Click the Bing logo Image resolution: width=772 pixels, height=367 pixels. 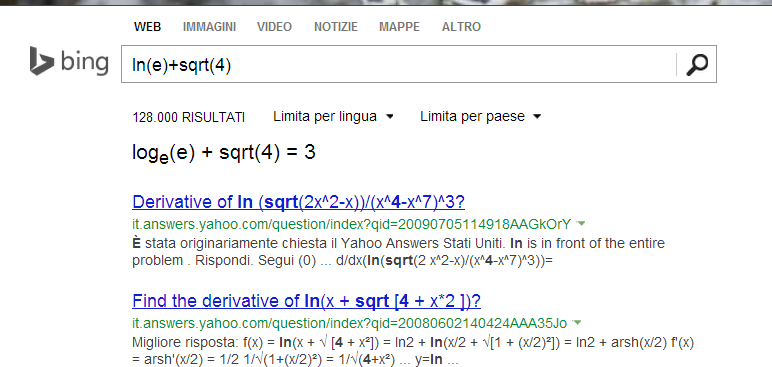69,62
